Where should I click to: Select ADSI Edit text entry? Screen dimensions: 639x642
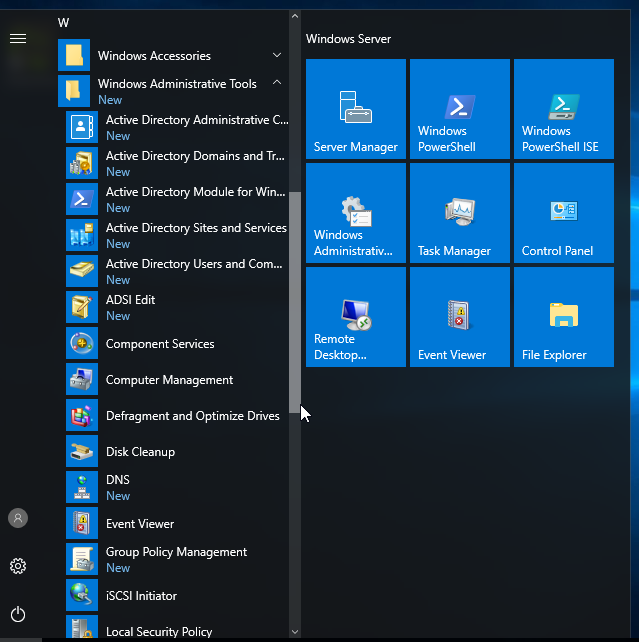pyautogui.click(x=131, y=300)
